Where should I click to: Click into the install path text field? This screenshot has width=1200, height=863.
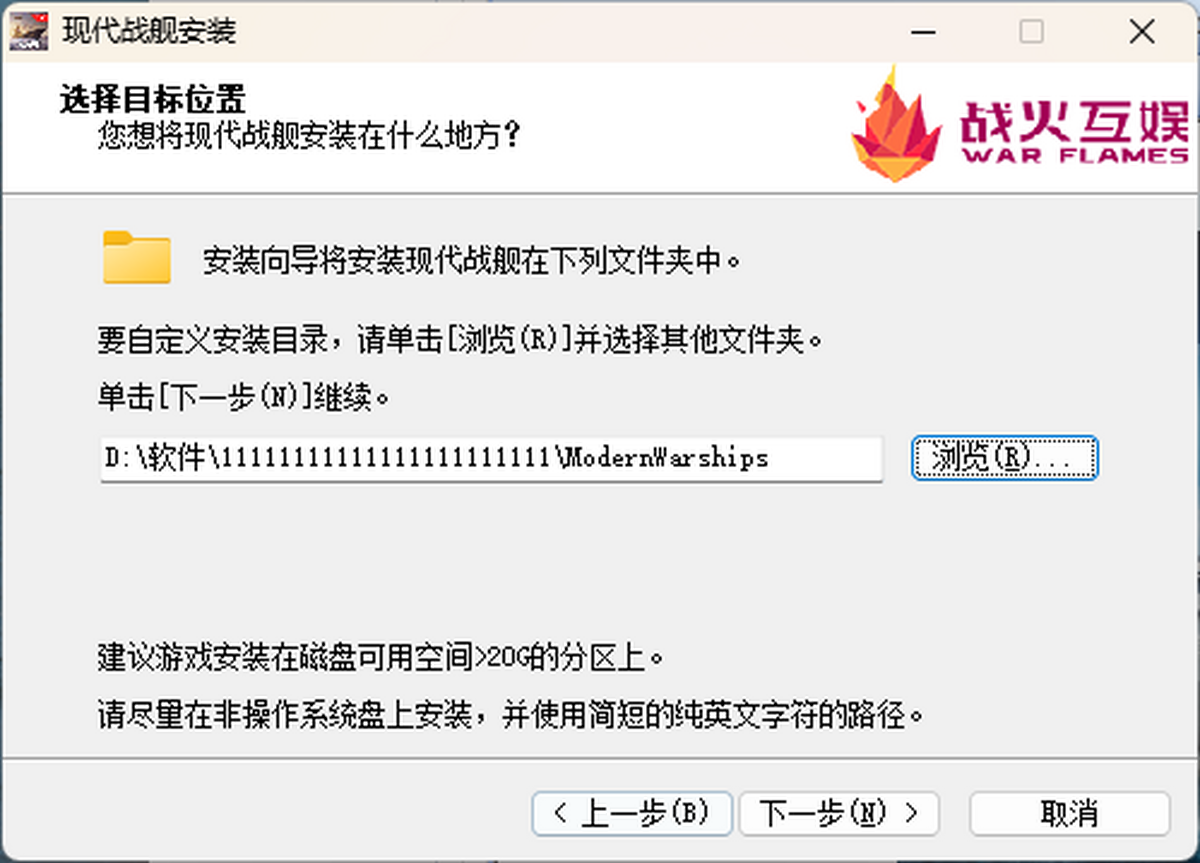pos(491,459)
